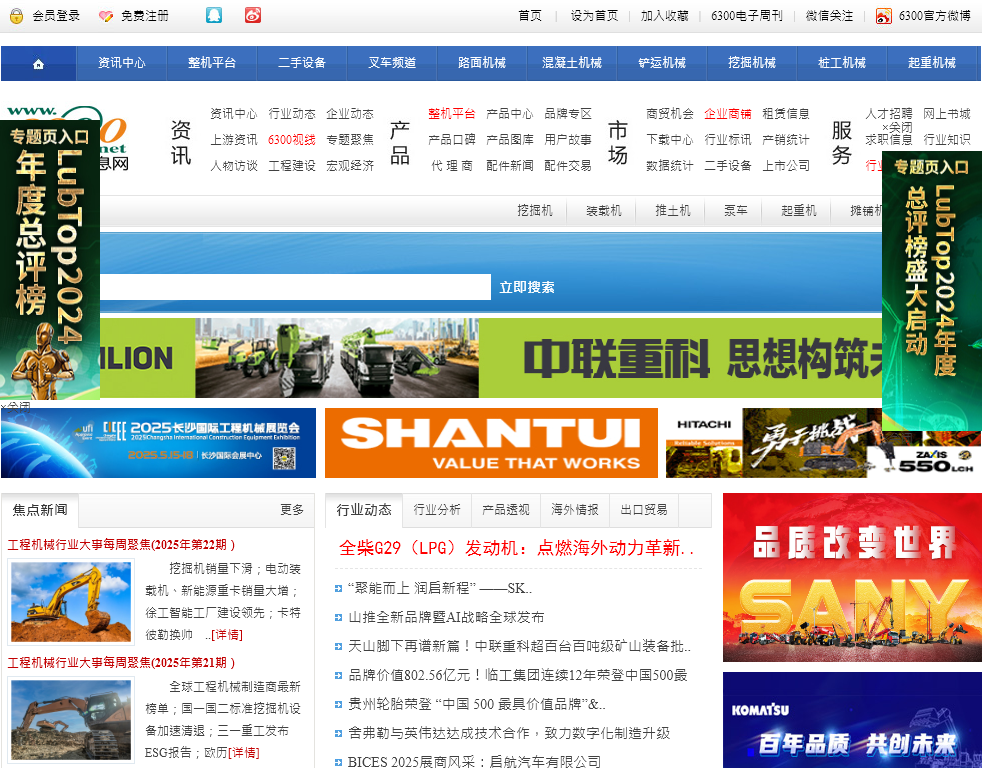
Task: Switch to 行业分析 tab
Action: (x=437, y=510)
